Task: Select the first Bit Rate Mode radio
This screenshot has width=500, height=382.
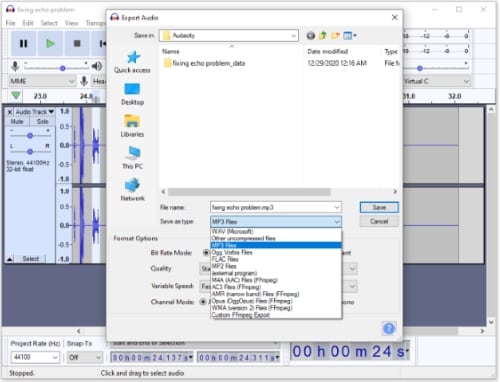Action: (206, 253)
